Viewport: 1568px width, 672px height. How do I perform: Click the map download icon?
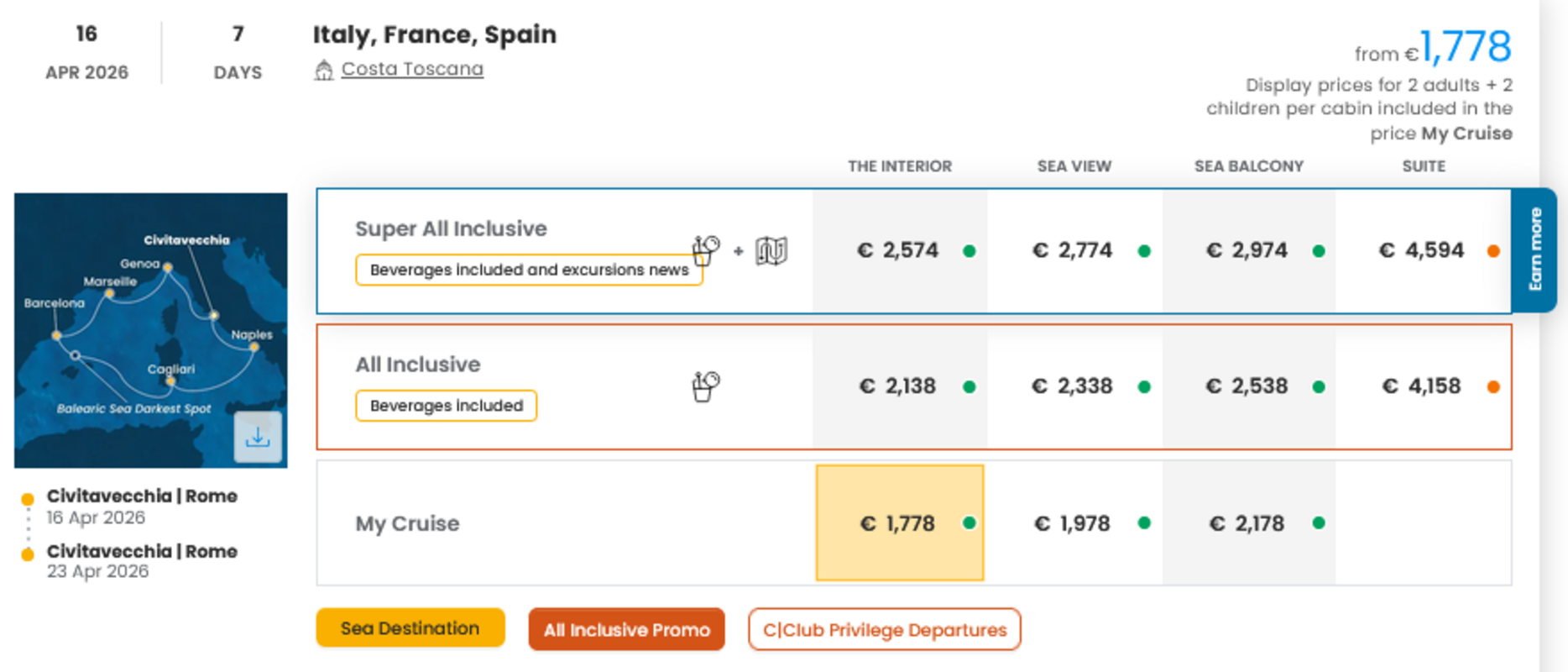click(x=258, y=437)
